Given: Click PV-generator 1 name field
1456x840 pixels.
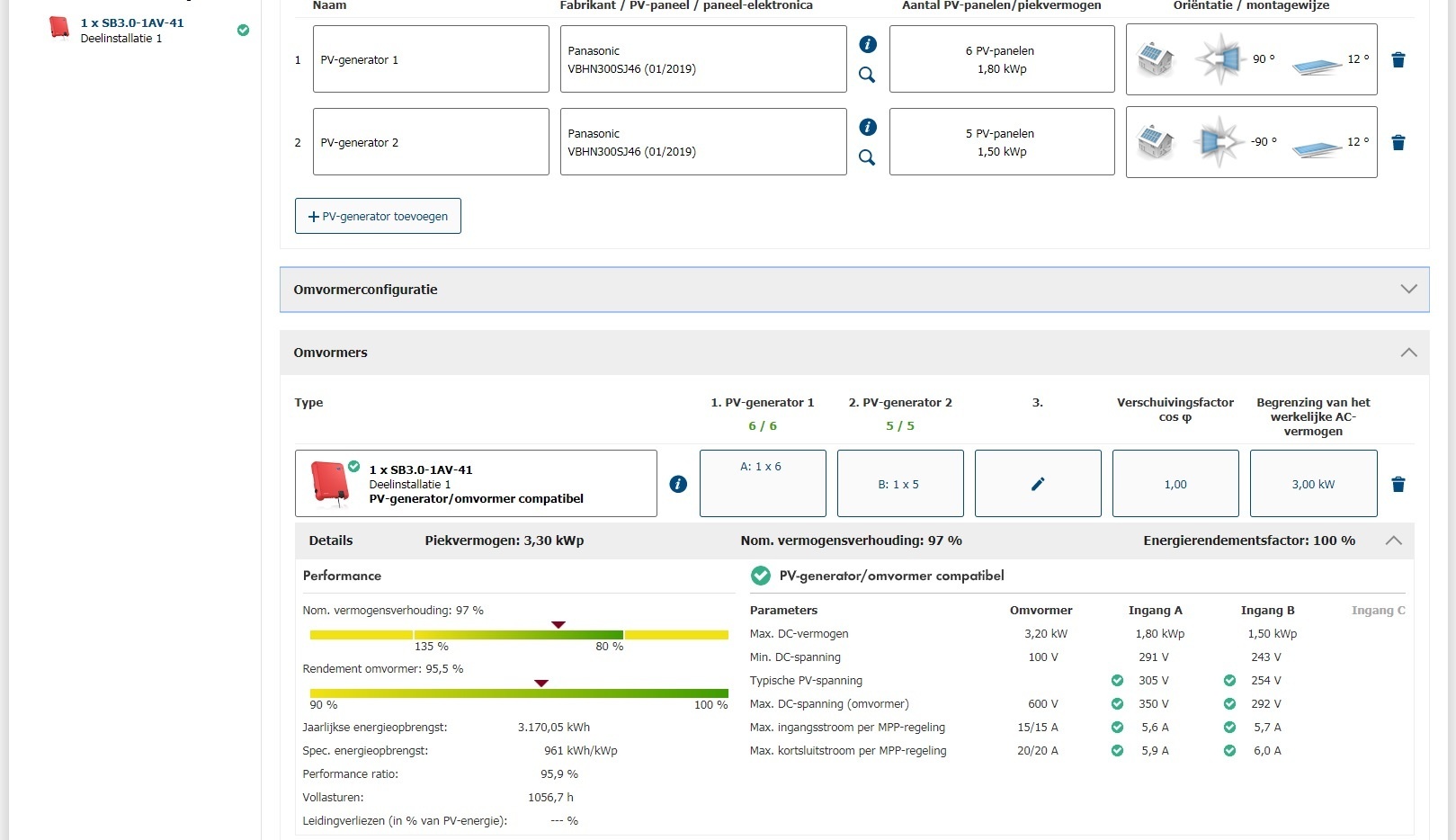Looking at the screenshot, I should [x=431, y=59].
